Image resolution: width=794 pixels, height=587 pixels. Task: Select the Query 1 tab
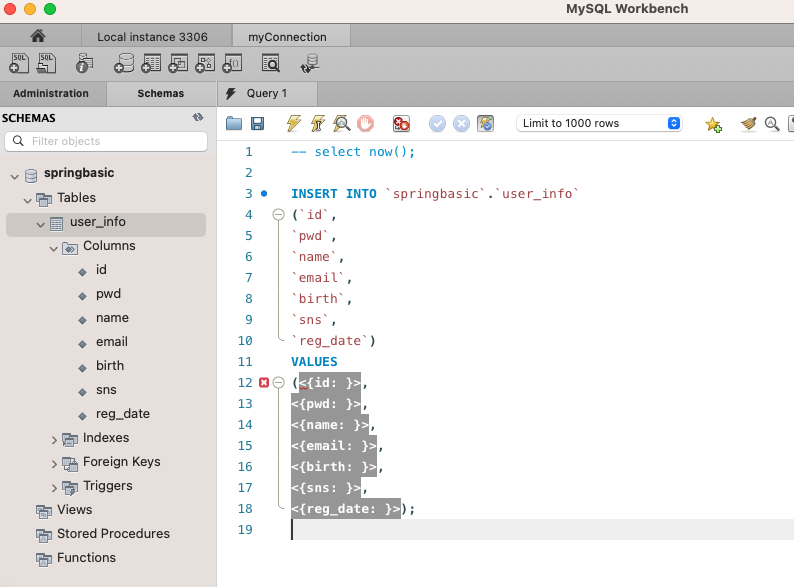point(267,93)
